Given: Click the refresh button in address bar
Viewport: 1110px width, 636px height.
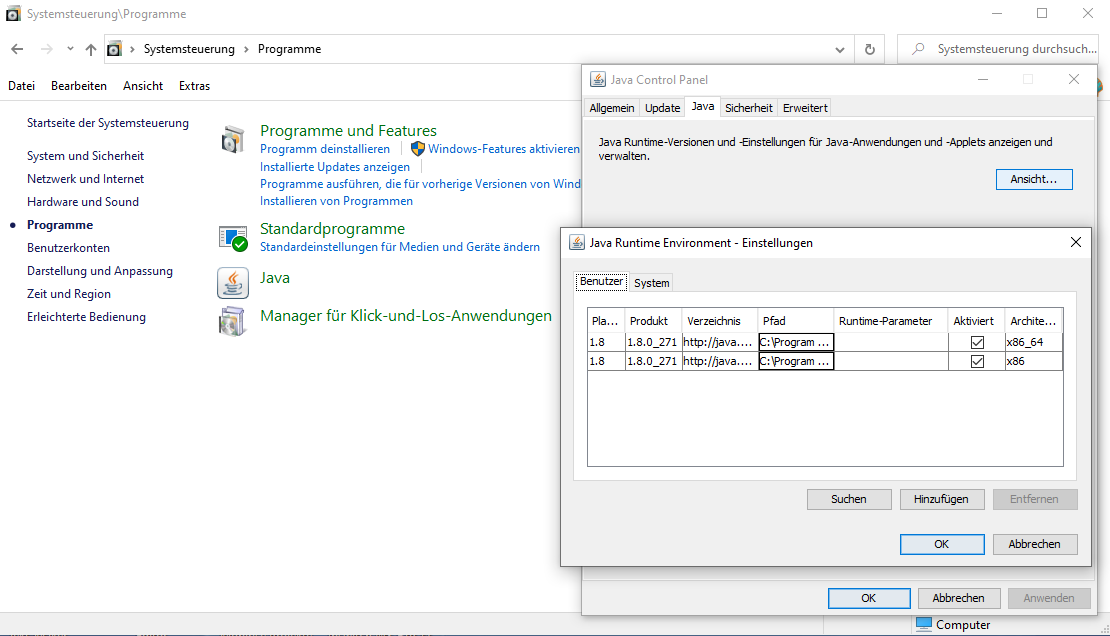Looking at the screenshot, I should coord(870,49).
